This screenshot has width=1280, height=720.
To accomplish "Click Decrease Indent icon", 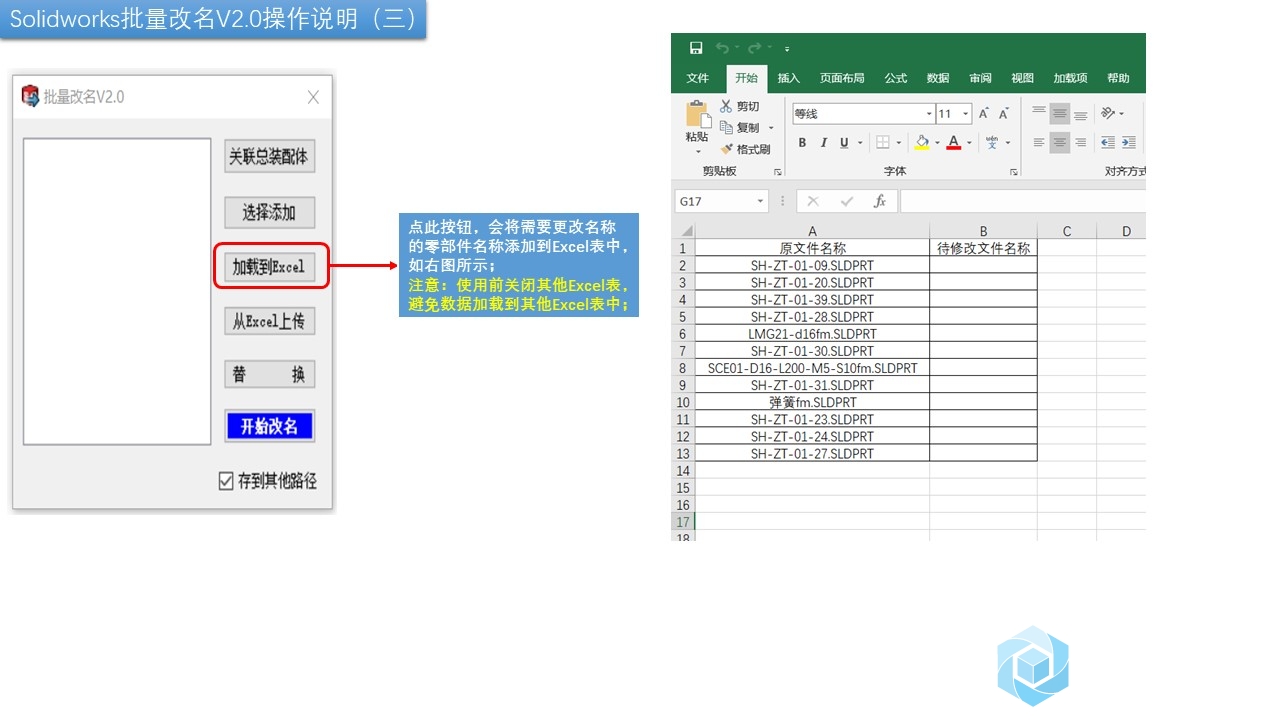I will (1108, 143).
